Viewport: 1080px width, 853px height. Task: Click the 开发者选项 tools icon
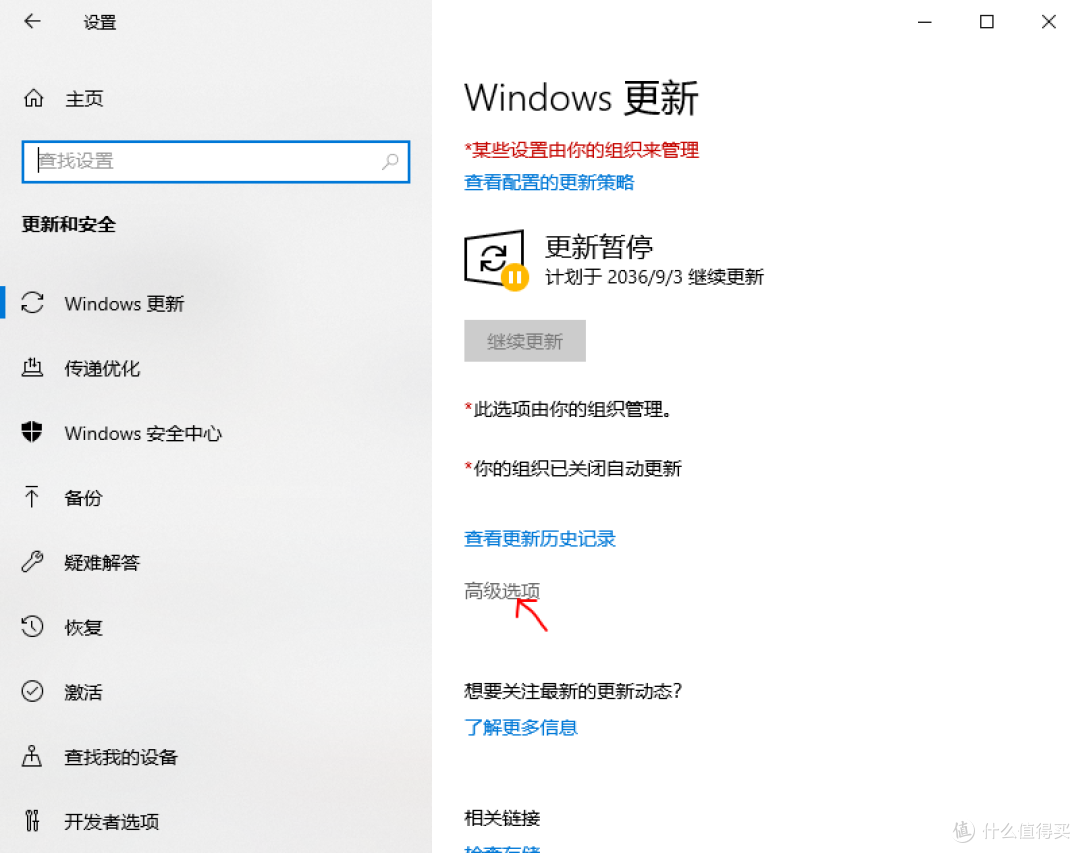[x=32, y=821]
